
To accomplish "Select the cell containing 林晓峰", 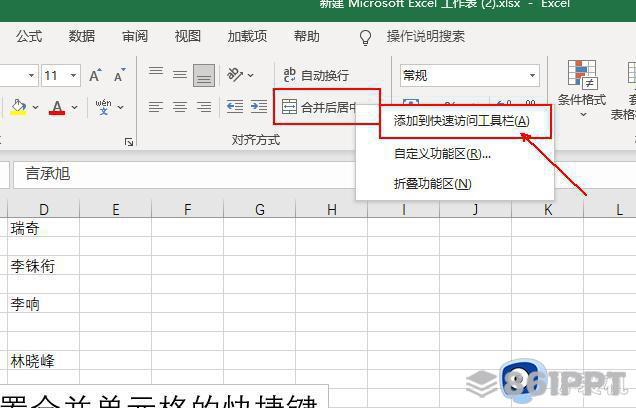I will tap(44, 360).
